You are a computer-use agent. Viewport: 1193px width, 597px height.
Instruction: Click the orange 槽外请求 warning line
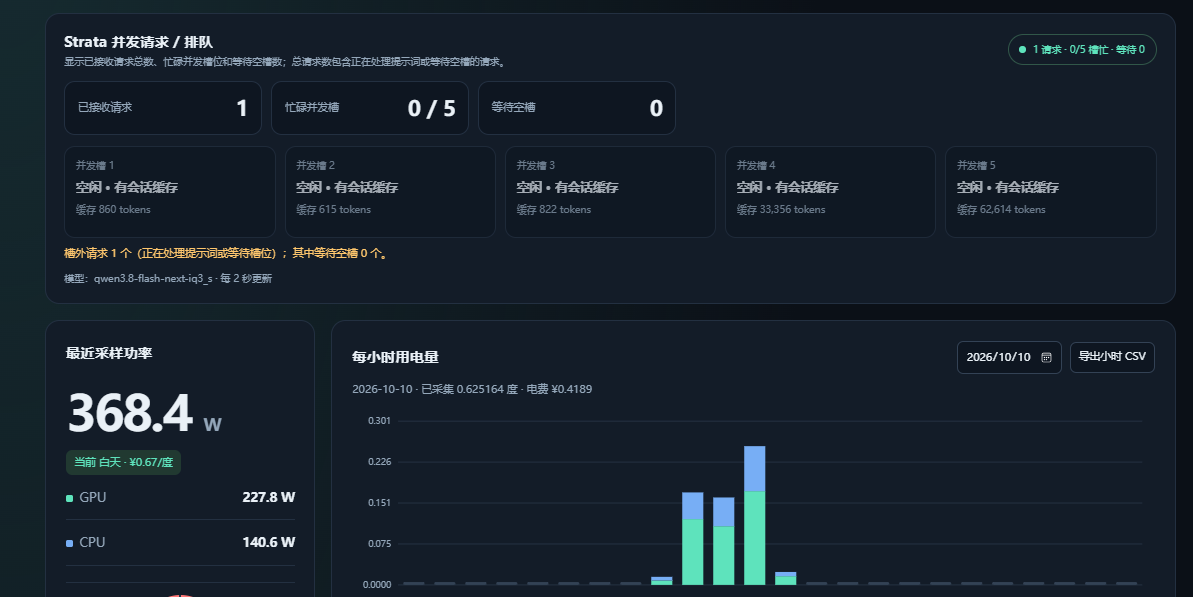227,253
